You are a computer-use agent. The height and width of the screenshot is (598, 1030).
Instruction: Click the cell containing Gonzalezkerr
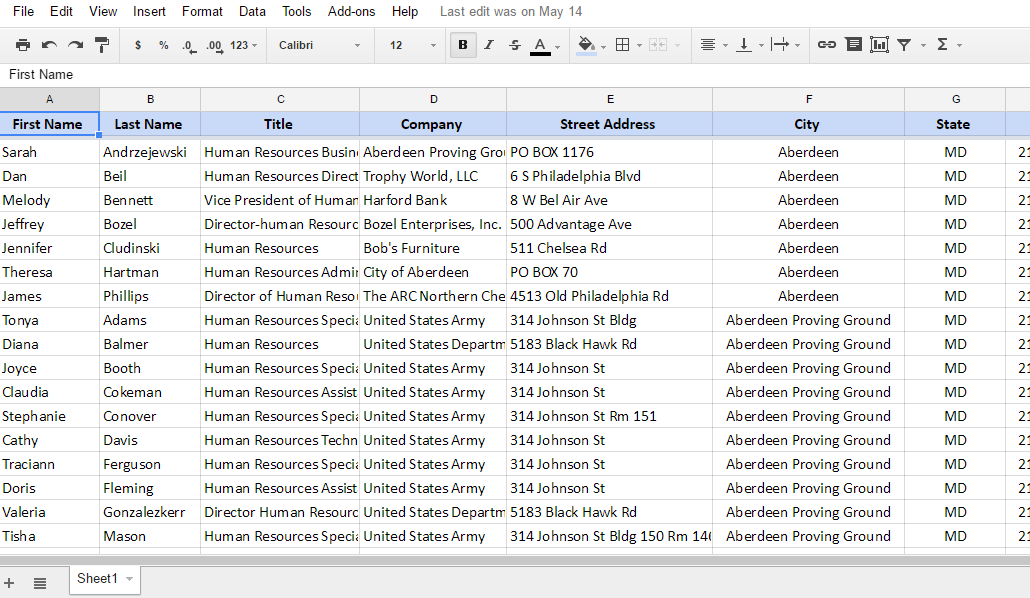tap(150, 512)
